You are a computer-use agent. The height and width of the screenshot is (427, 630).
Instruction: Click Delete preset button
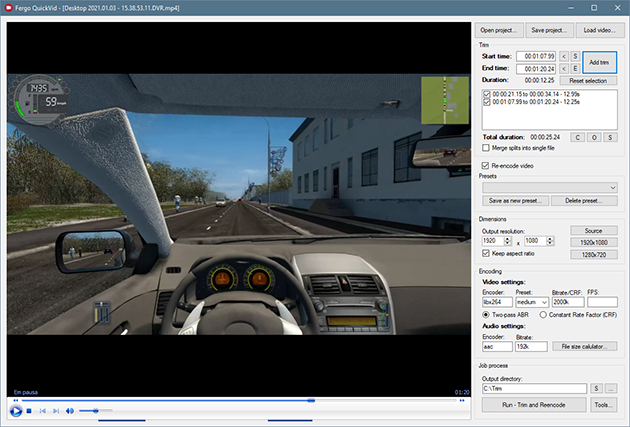click(584, 200)
